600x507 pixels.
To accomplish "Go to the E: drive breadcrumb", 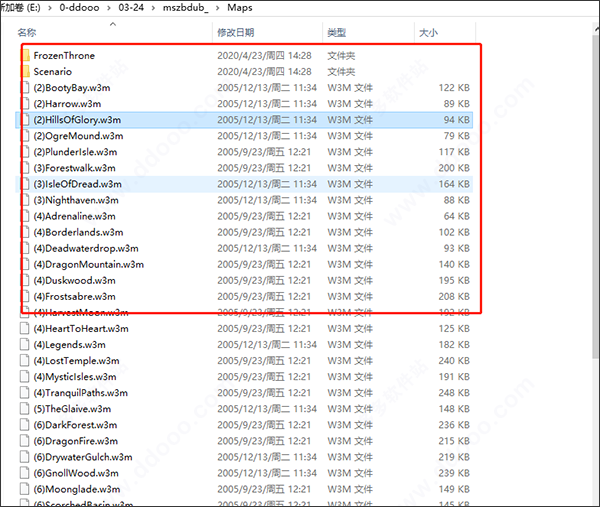I will coord(20,8).
